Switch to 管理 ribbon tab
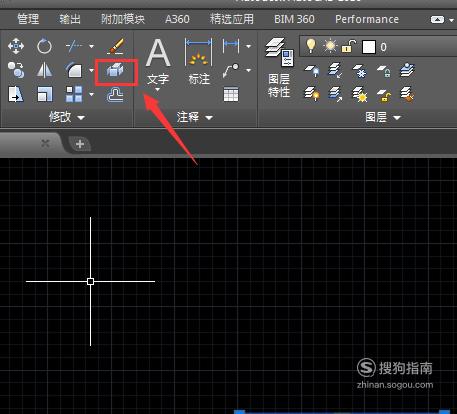This screenshot has height=414, width=457. pyautogui.click(x=28, y=19)
